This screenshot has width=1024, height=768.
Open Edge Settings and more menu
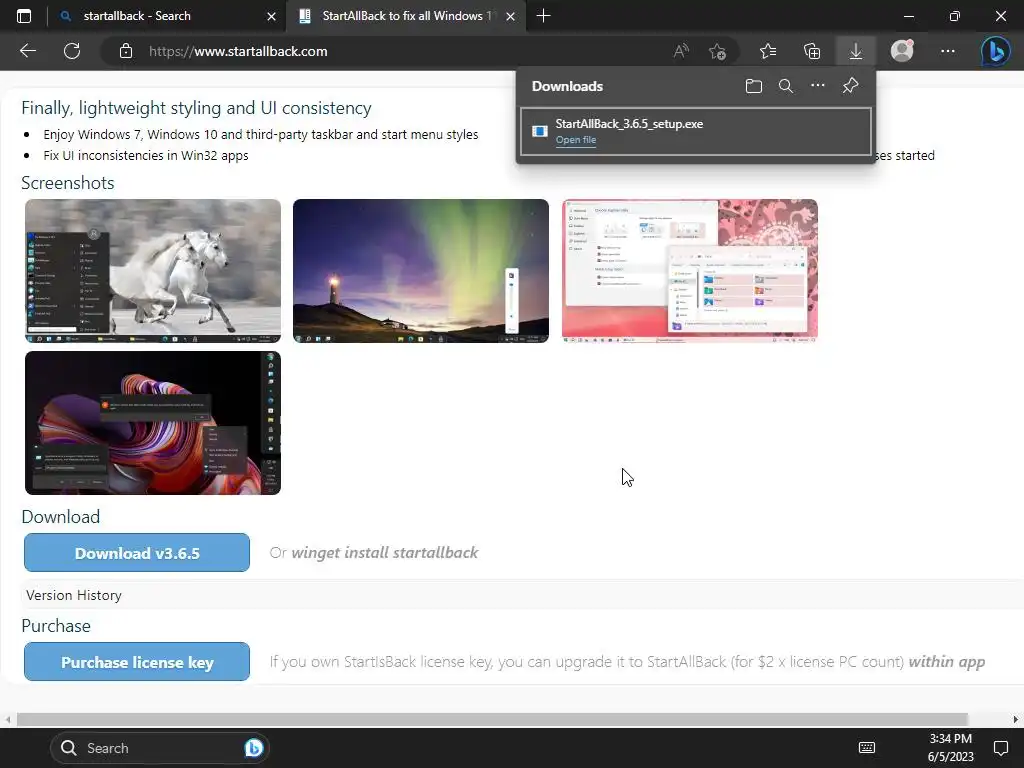(948, 51)
